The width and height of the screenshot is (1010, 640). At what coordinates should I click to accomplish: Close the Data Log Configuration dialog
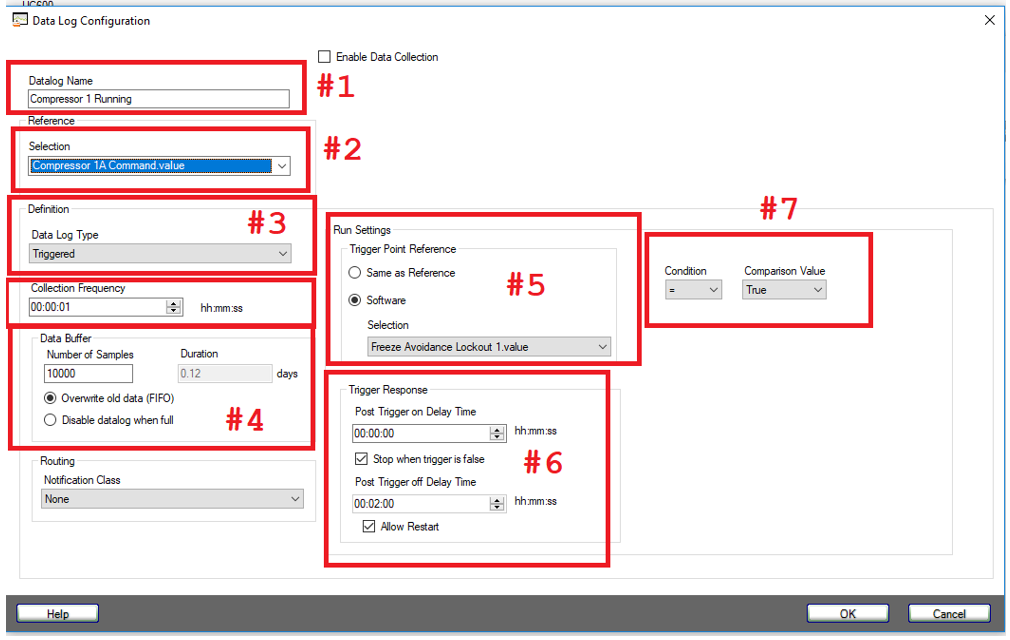[990, 20]
